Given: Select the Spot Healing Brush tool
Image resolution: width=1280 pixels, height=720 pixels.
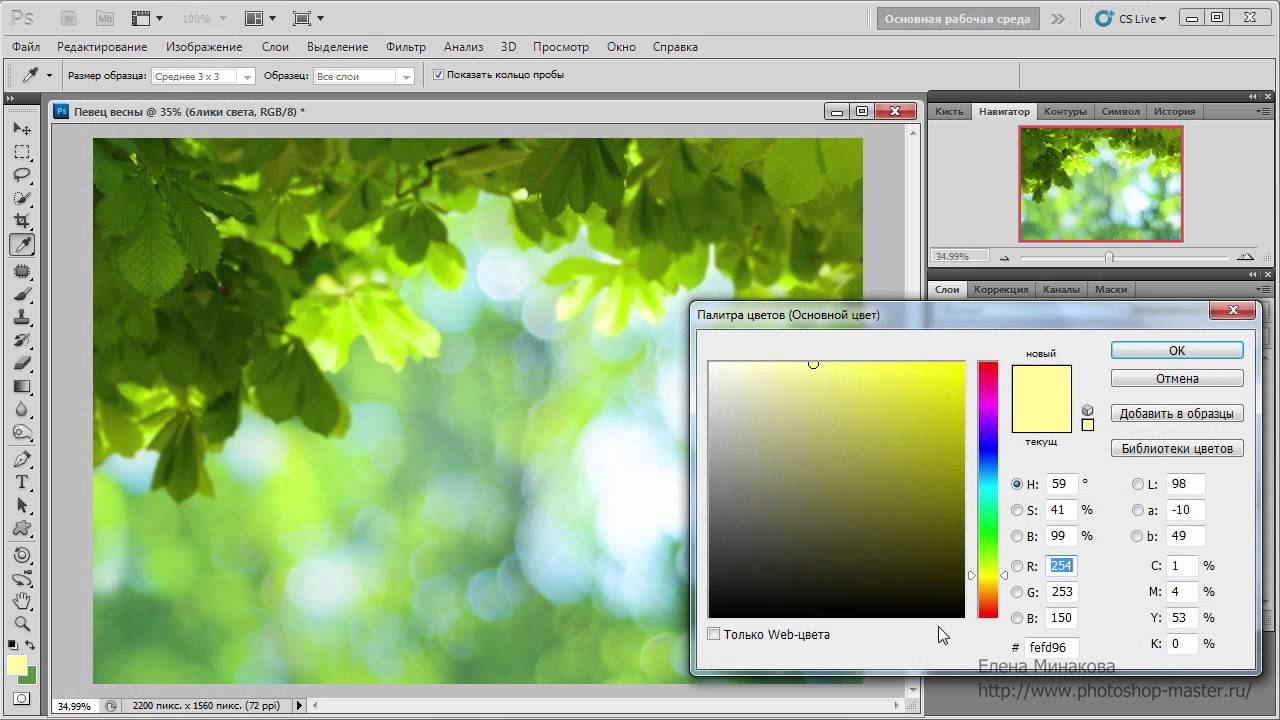Looking at the screenshot, I should (x=22, y=272).
